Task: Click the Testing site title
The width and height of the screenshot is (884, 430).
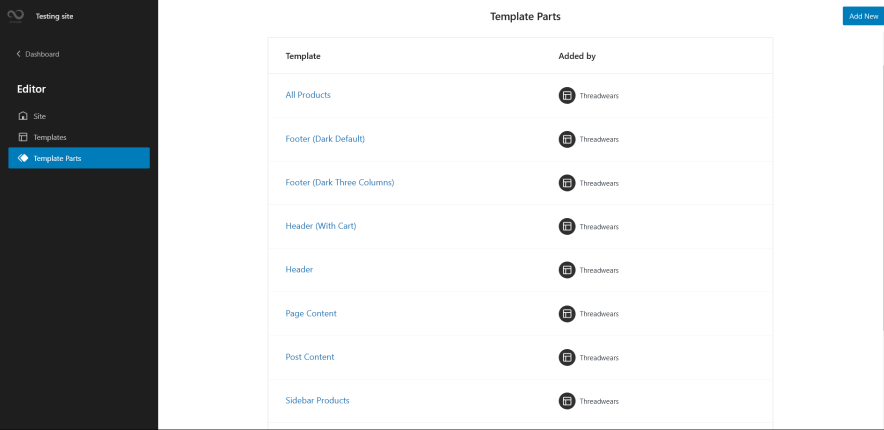Action: pos(54,17)
